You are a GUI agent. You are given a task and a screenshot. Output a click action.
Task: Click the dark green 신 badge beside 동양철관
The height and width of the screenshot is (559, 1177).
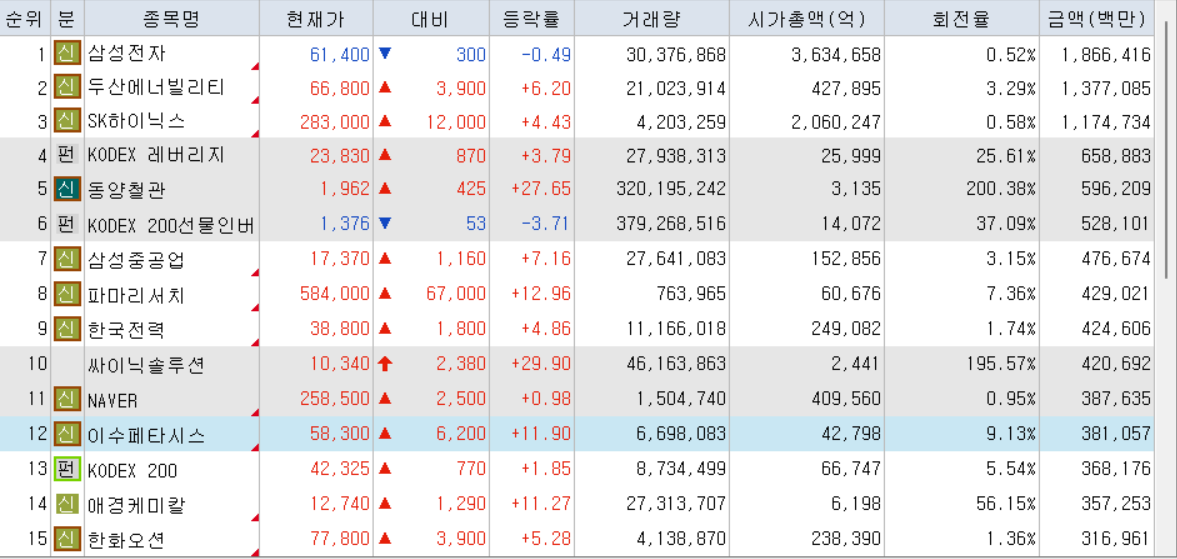67,190
